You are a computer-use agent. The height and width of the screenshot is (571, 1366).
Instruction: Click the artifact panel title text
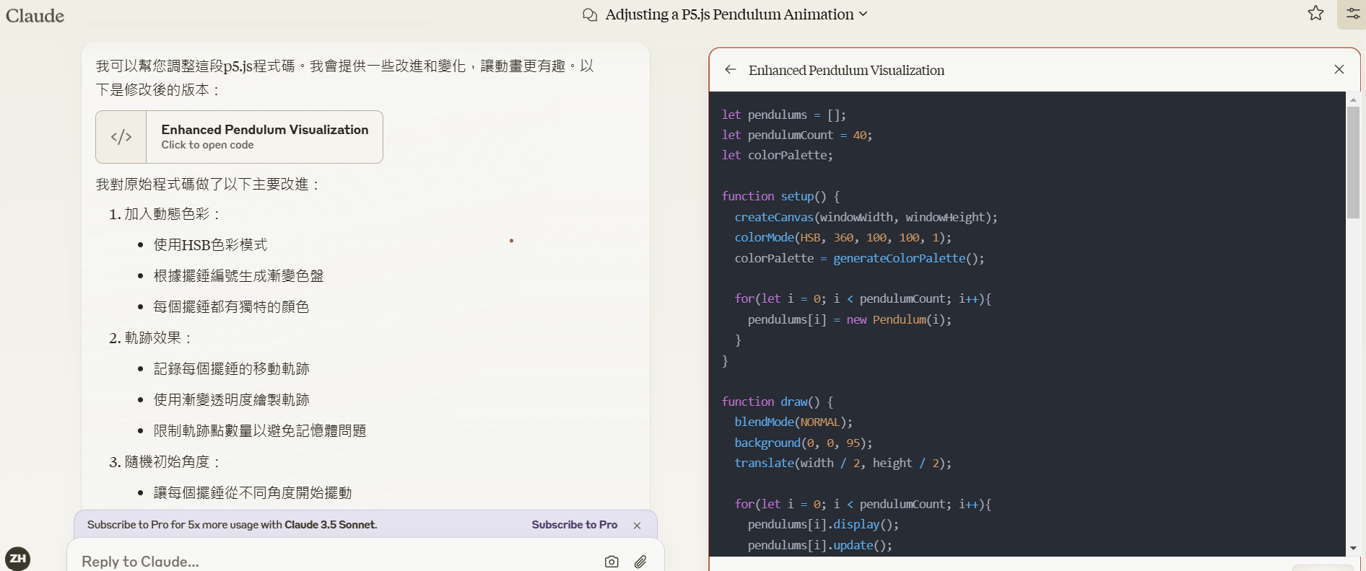click(846, 70)
